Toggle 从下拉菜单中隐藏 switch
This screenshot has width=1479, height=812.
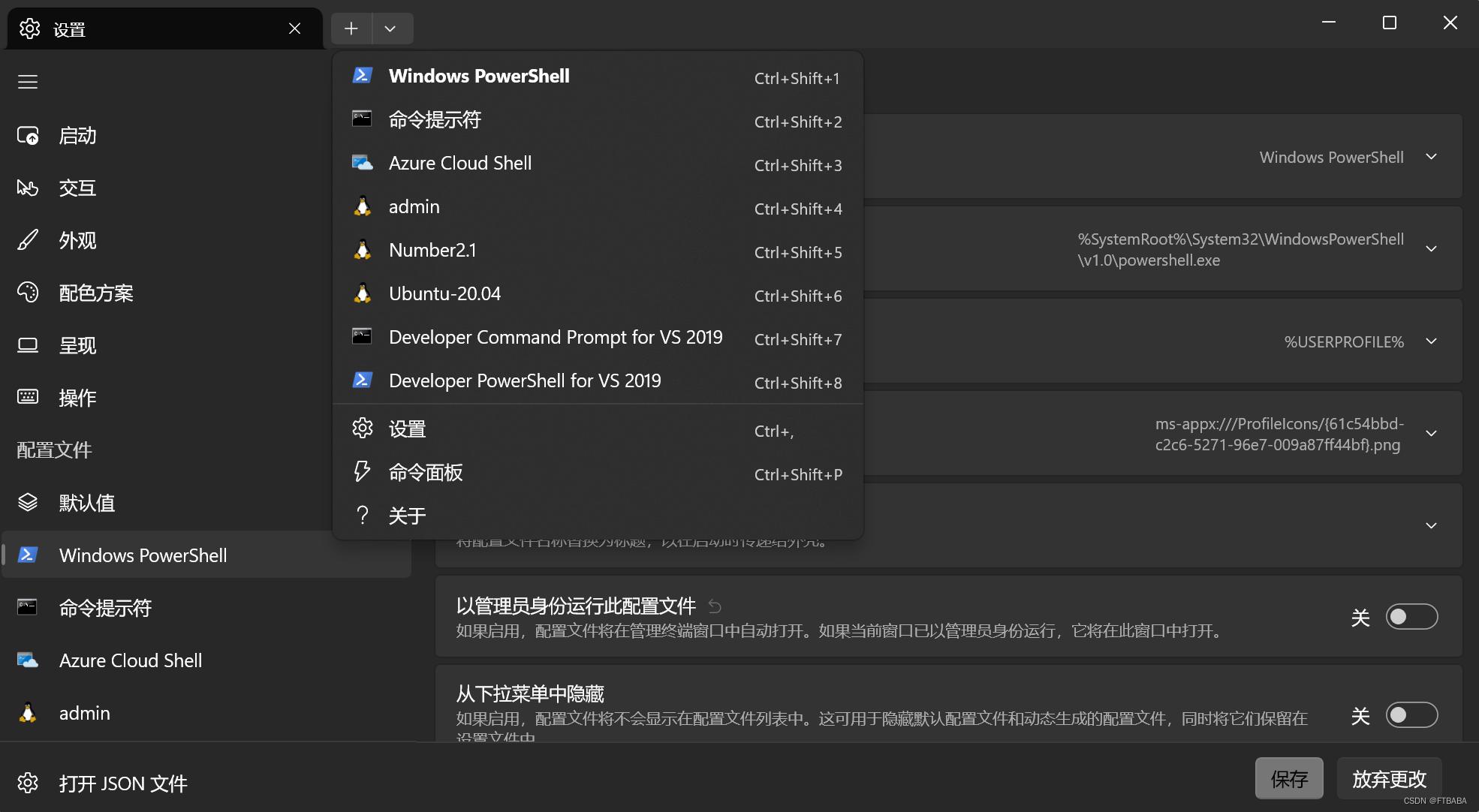(1411, 715)
